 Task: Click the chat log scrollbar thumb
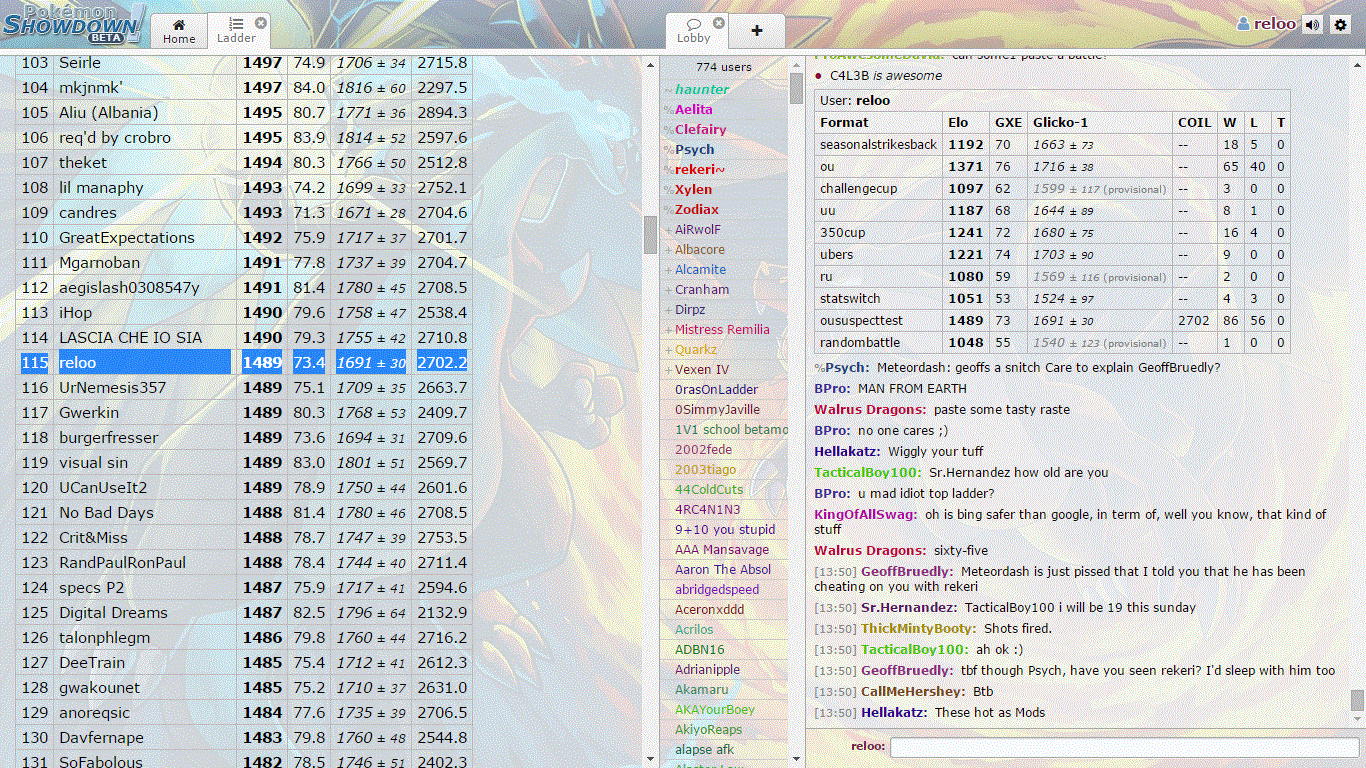(x=1357, y=700)
